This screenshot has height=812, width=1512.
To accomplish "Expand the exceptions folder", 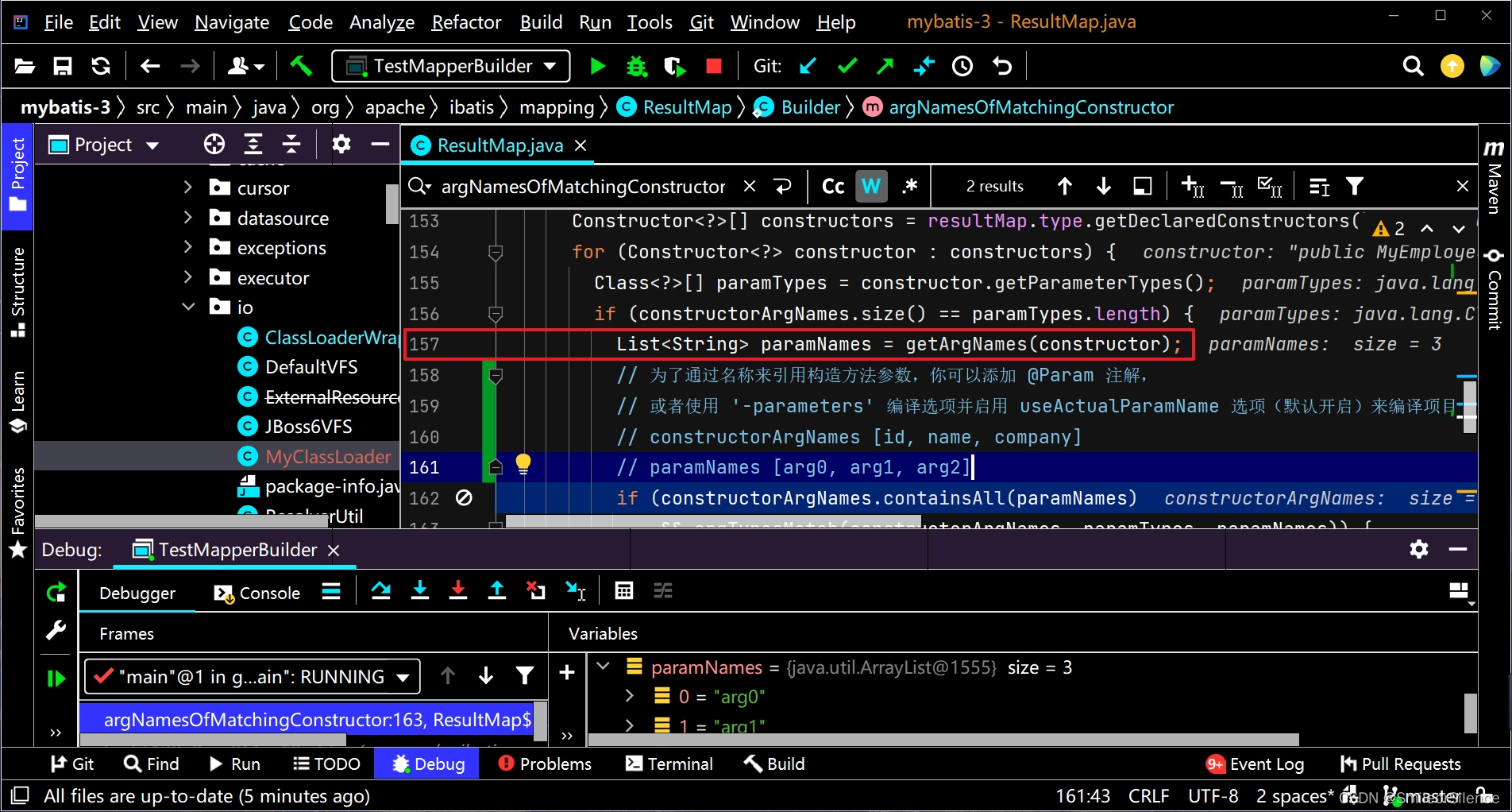I will (x=188, y=247).
